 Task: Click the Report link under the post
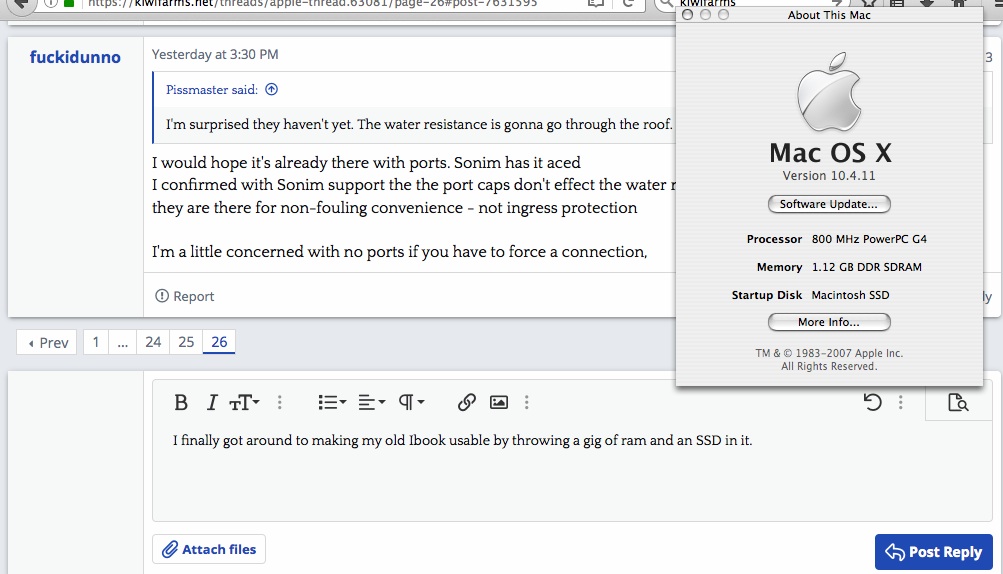click(x=185, y=296)
